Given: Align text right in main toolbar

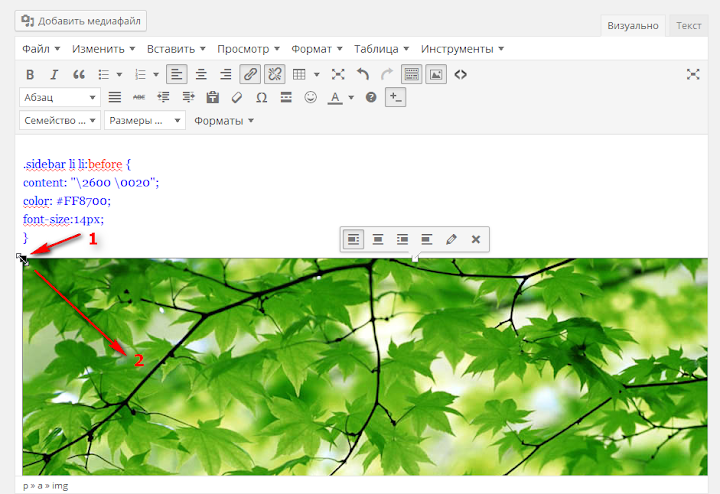Looking at the screenshot, I should (x=225, y=74).
